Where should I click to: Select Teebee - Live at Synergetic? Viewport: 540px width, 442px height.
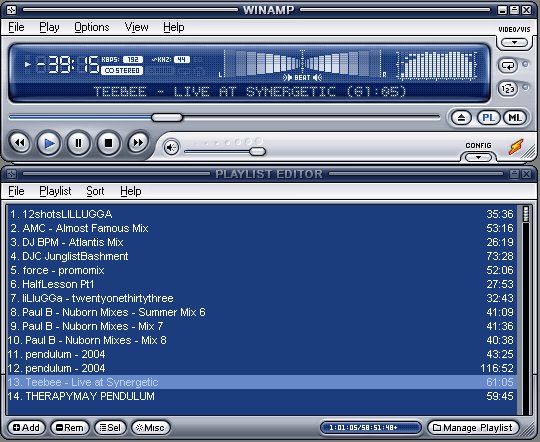(x=262, y=382)
